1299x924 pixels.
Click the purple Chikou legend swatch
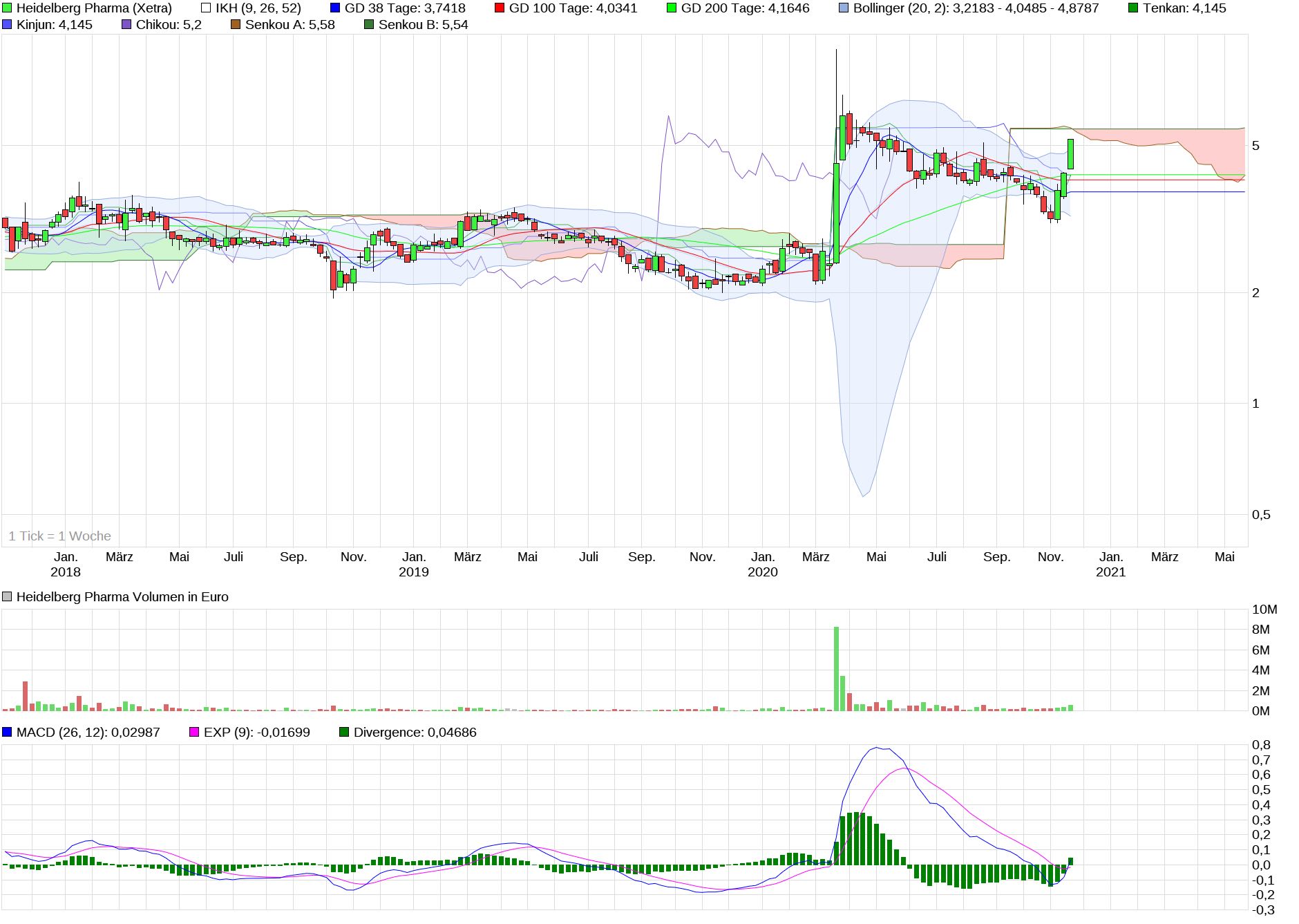click(x=126, y=25)
